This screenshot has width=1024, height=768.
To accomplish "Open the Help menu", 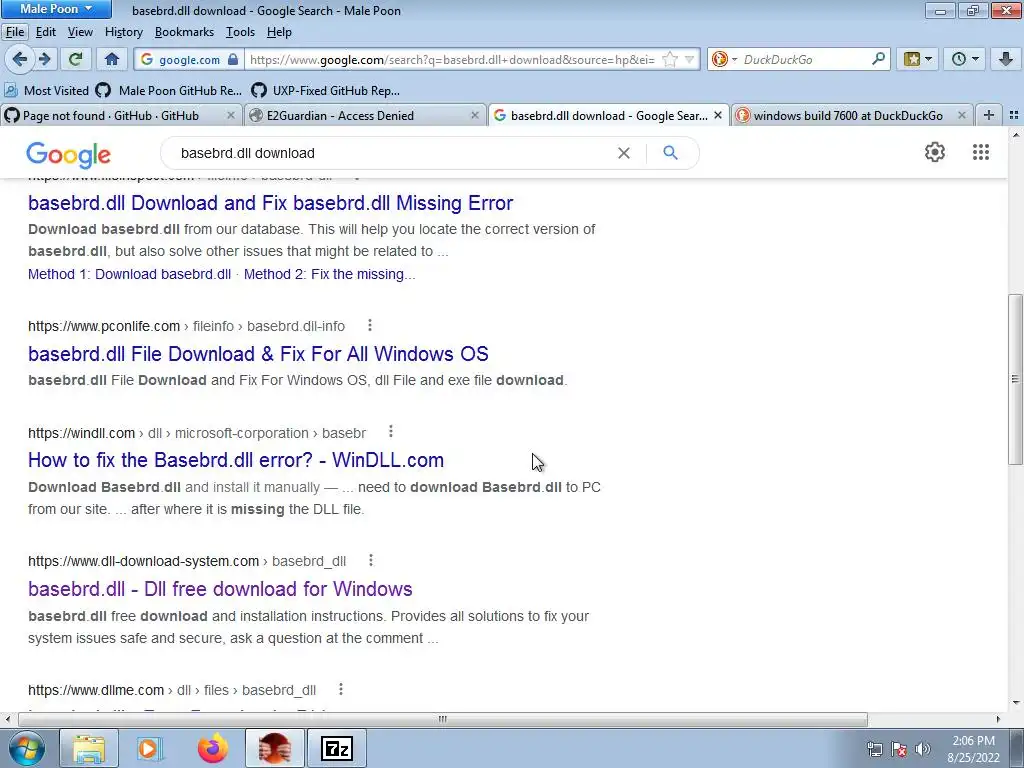I will tap(279, 32).
